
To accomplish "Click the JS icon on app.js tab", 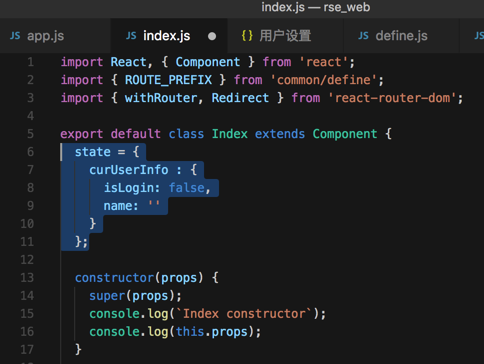I will pyautogui.click(x=15, y=36).
